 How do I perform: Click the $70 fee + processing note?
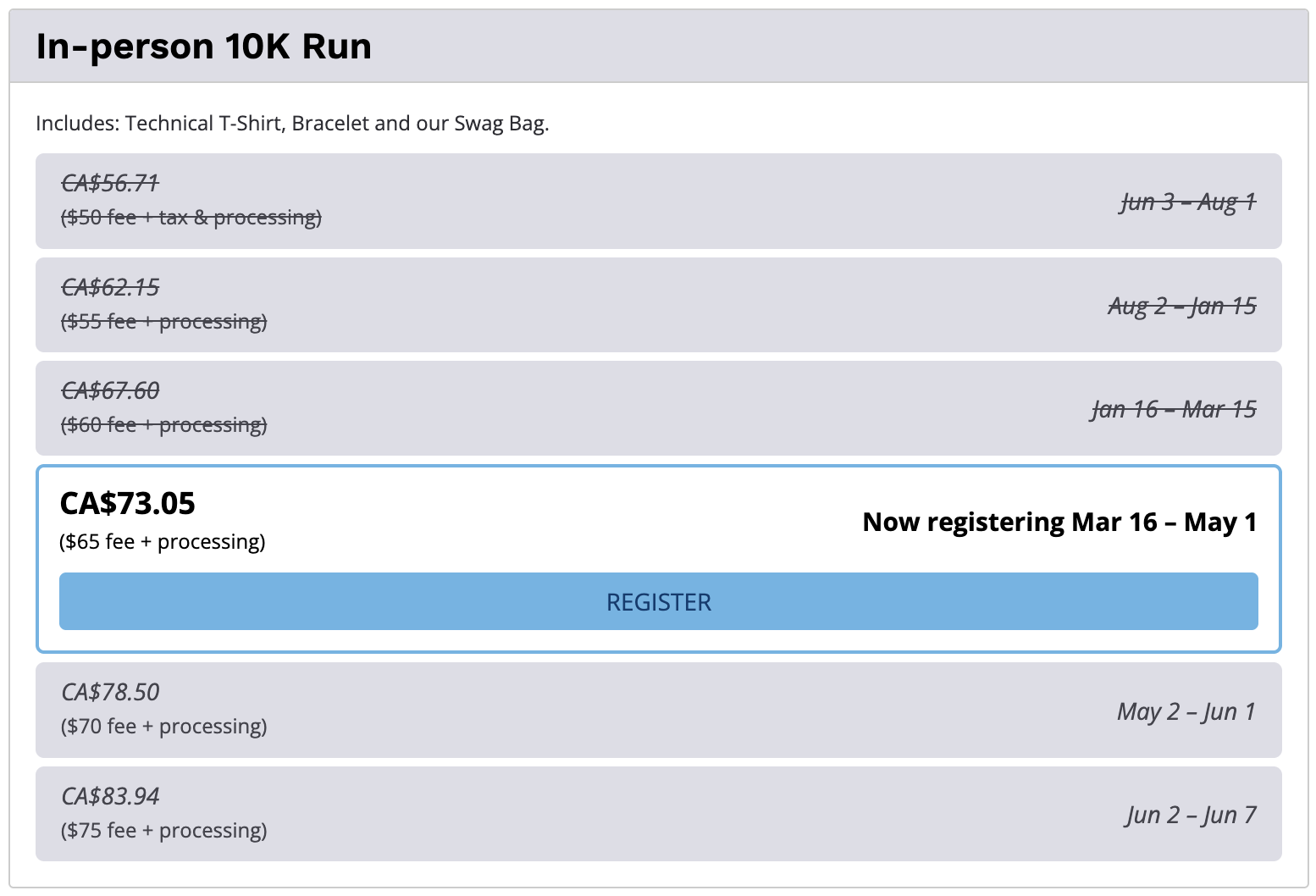tap(164, 727)
